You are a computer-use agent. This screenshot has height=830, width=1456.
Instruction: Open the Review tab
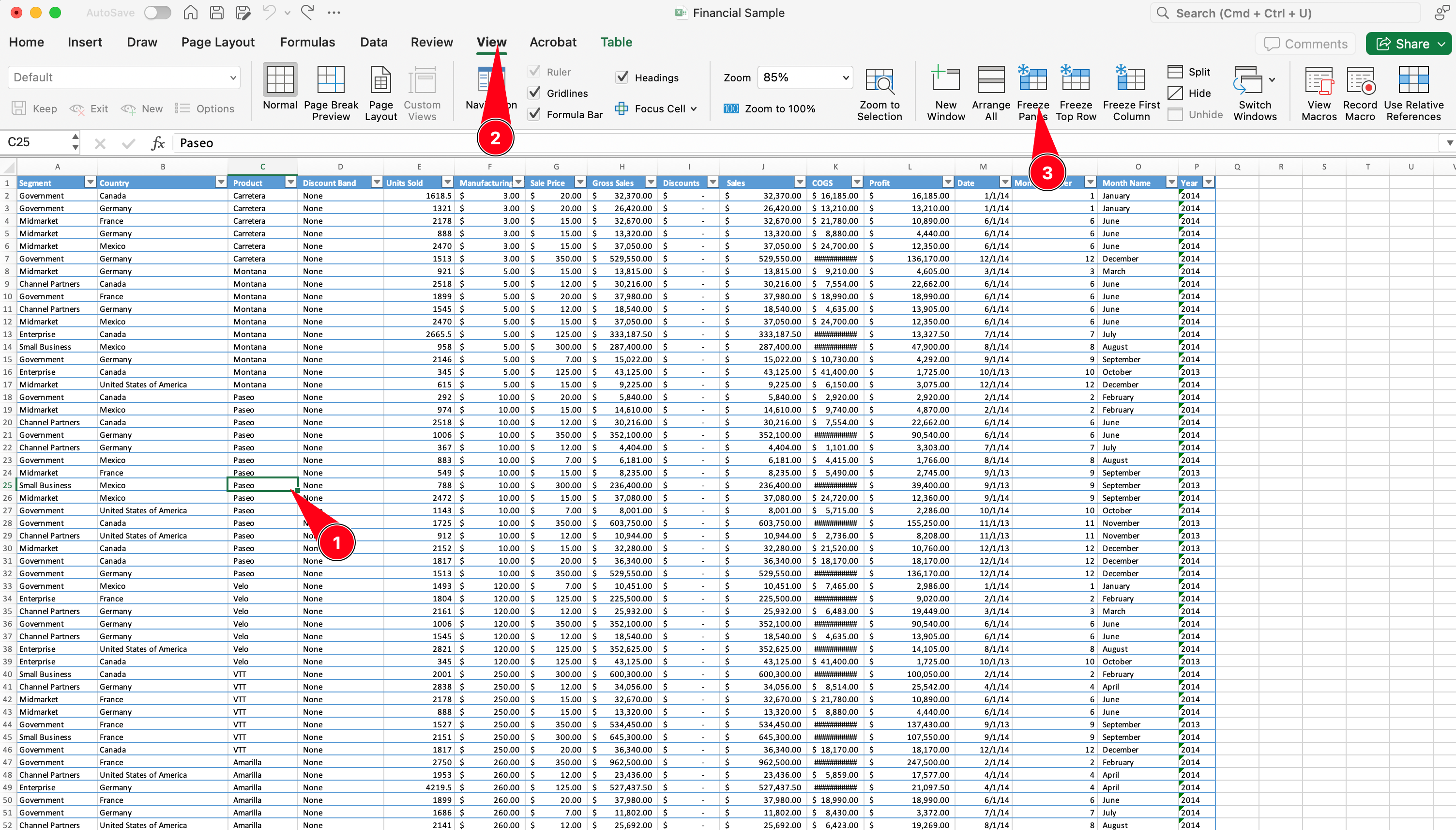click(432, 42)
